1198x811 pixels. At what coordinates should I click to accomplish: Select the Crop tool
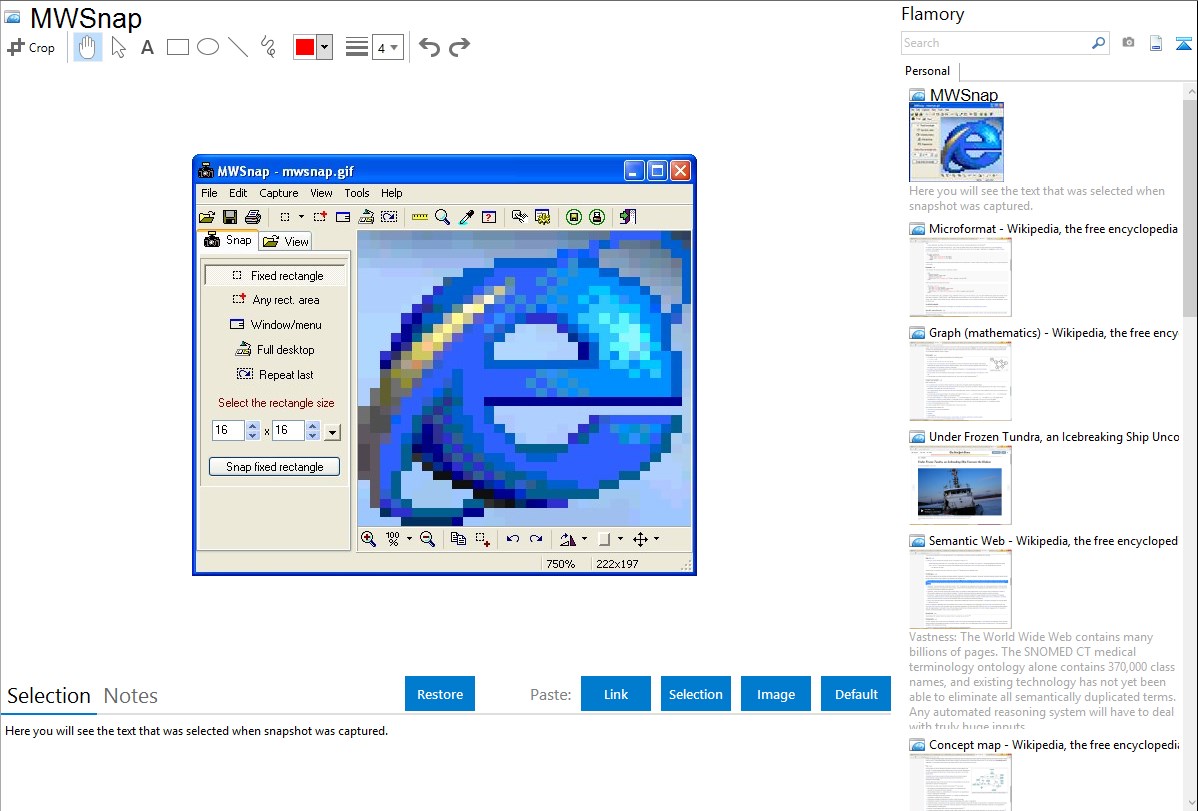point(31,47)
